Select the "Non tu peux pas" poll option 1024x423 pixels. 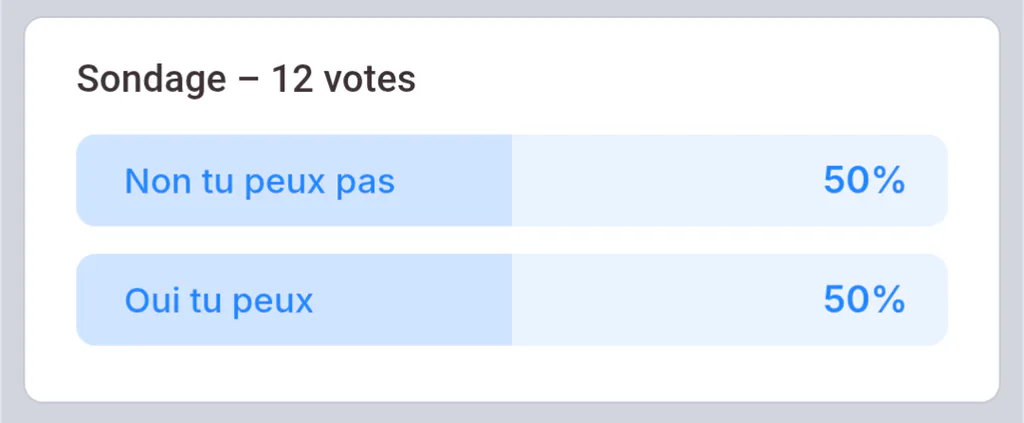[x=511, y=180]
